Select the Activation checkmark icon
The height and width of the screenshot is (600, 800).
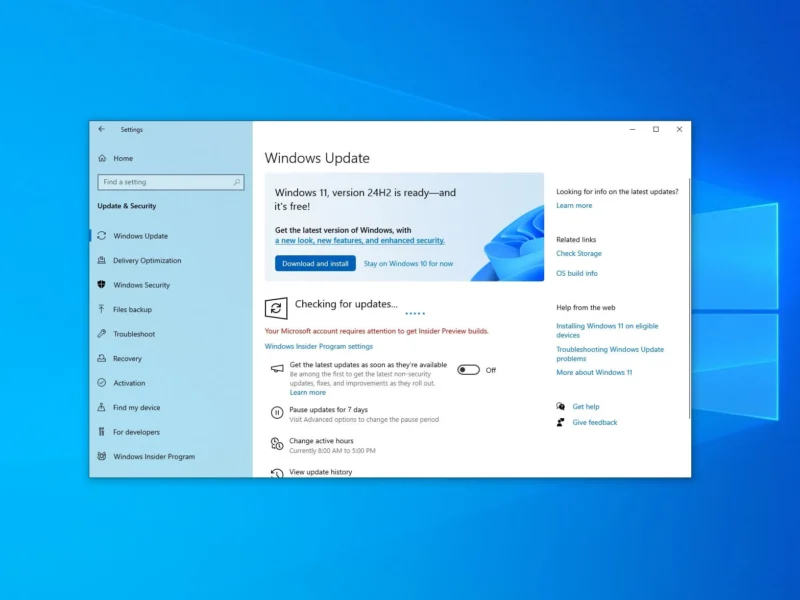103,382
